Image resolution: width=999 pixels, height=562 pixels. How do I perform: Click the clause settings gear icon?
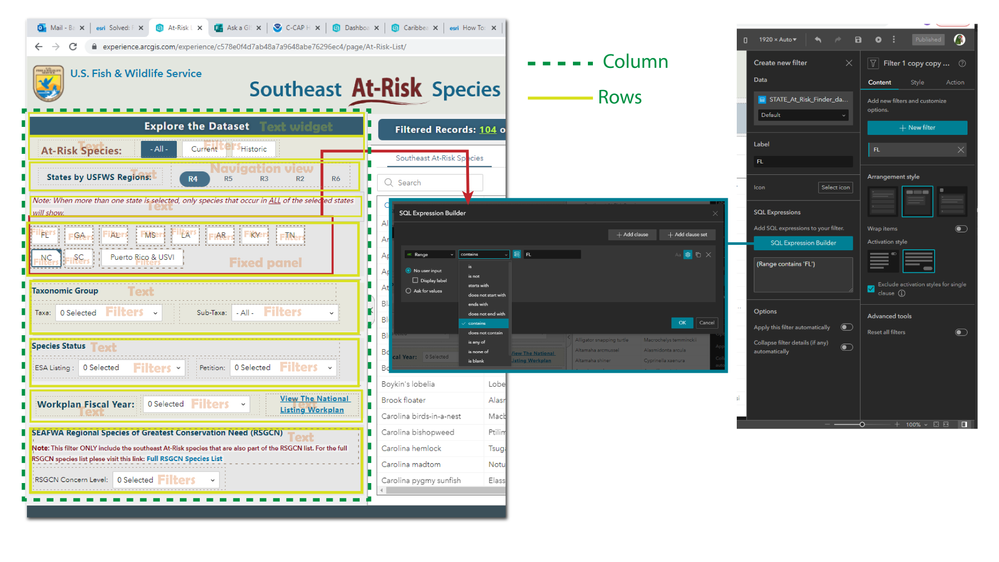coord(687,255)
